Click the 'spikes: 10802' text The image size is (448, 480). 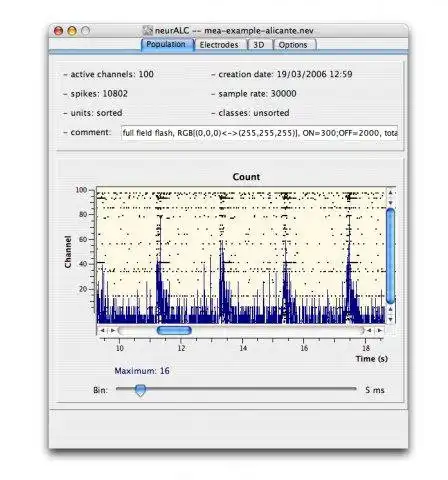(x=99, y=94)
